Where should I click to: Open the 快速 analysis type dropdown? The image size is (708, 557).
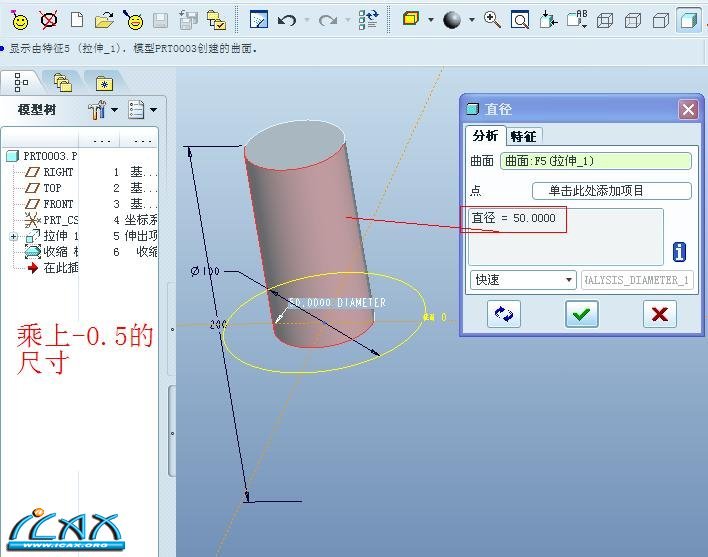coord(523,280)
